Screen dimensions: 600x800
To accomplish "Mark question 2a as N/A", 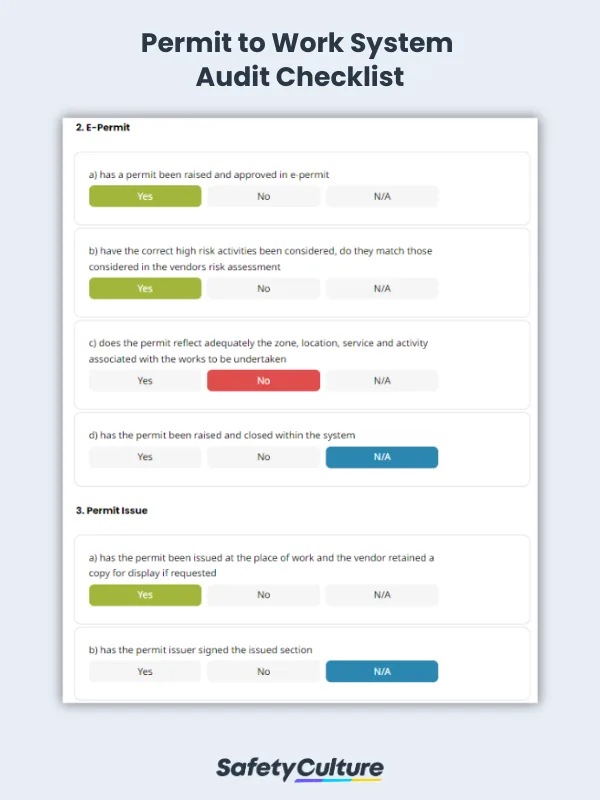I will click(381, 196).
